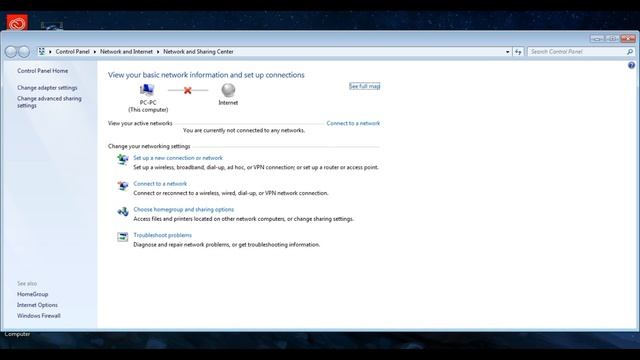Open Control Panel Home

pyautogui.click(x=42, y=71)
